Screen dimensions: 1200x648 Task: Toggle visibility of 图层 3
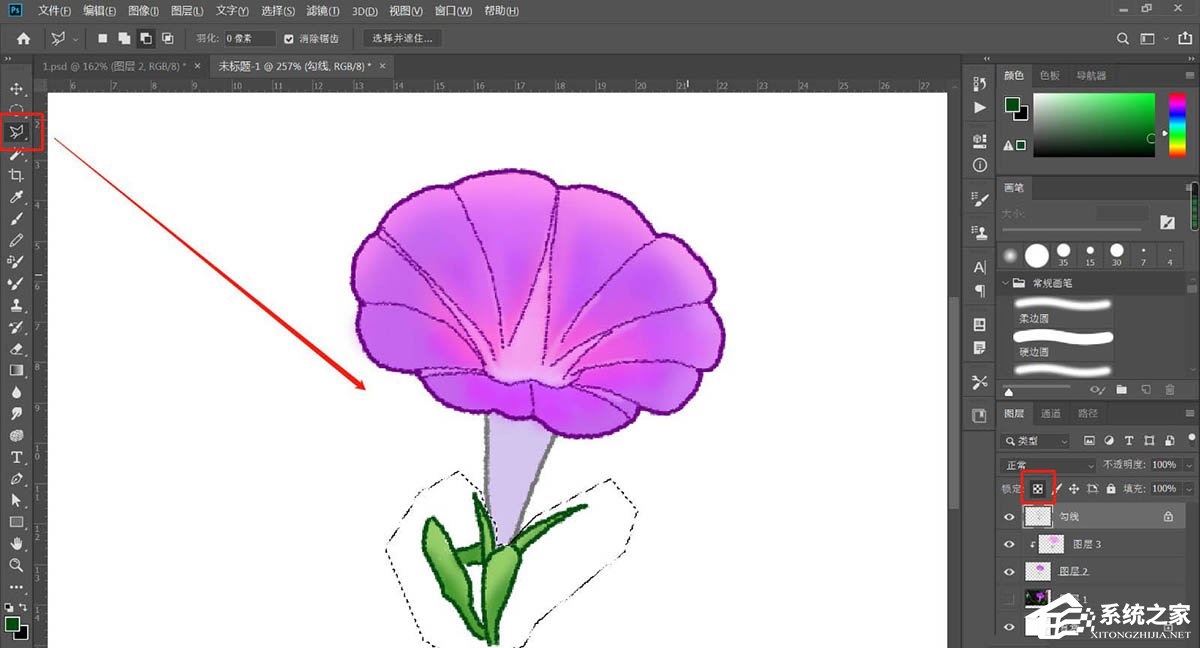[1009, 545]
